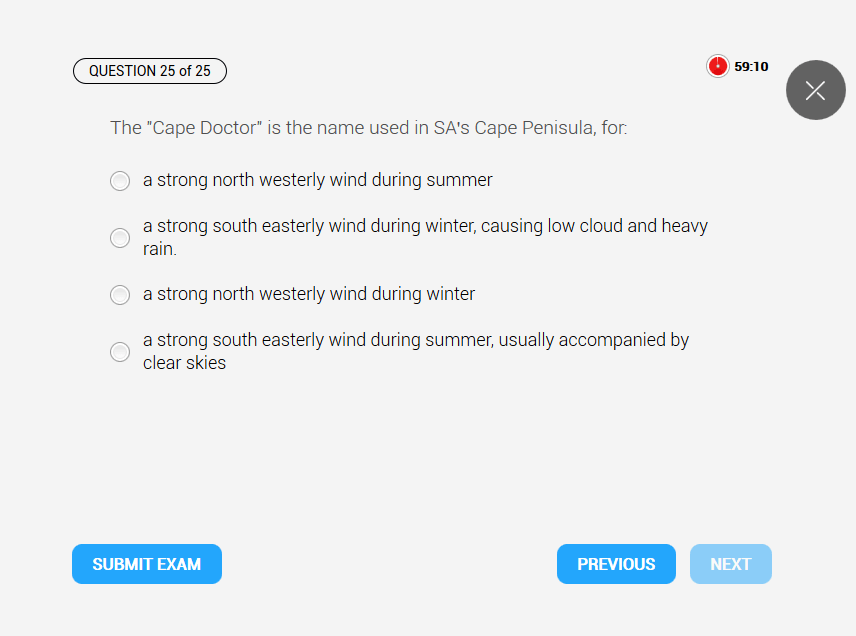
Task: Pick the south easterly summer clear skies radio button
Action: tap(120, 352)
